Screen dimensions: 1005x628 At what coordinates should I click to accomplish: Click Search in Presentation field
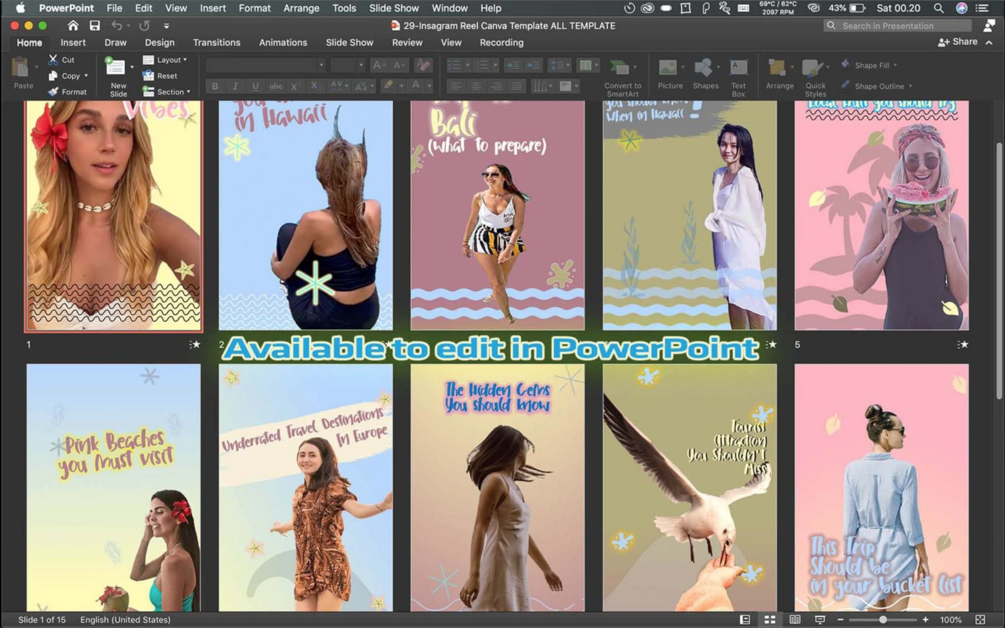tap(898, 26)
